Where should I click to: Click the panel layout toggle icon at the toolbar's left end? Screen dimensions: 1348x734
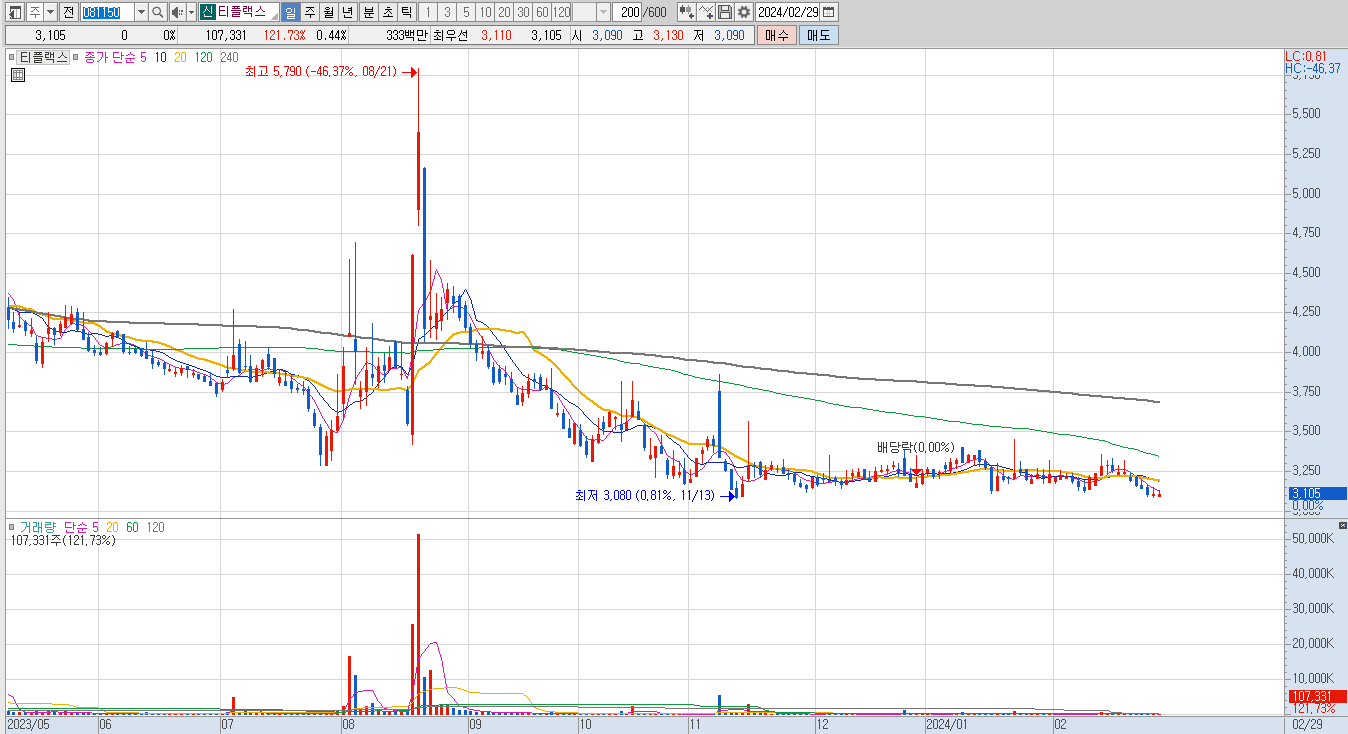click(x=16, y=12)
